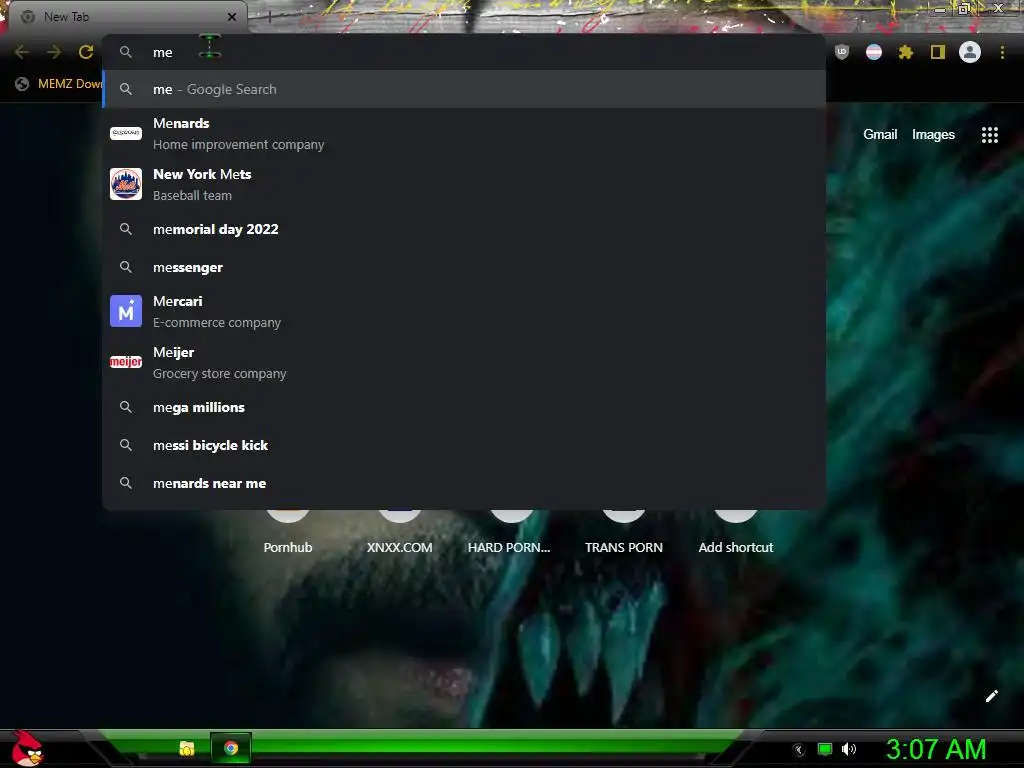
Task: Click the 3:07 AM clock
Action: point(936,749)
